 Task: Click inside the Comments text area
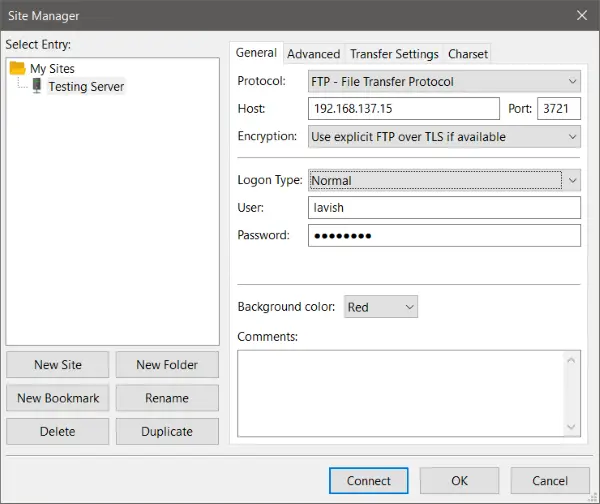[x=401, y=393]
